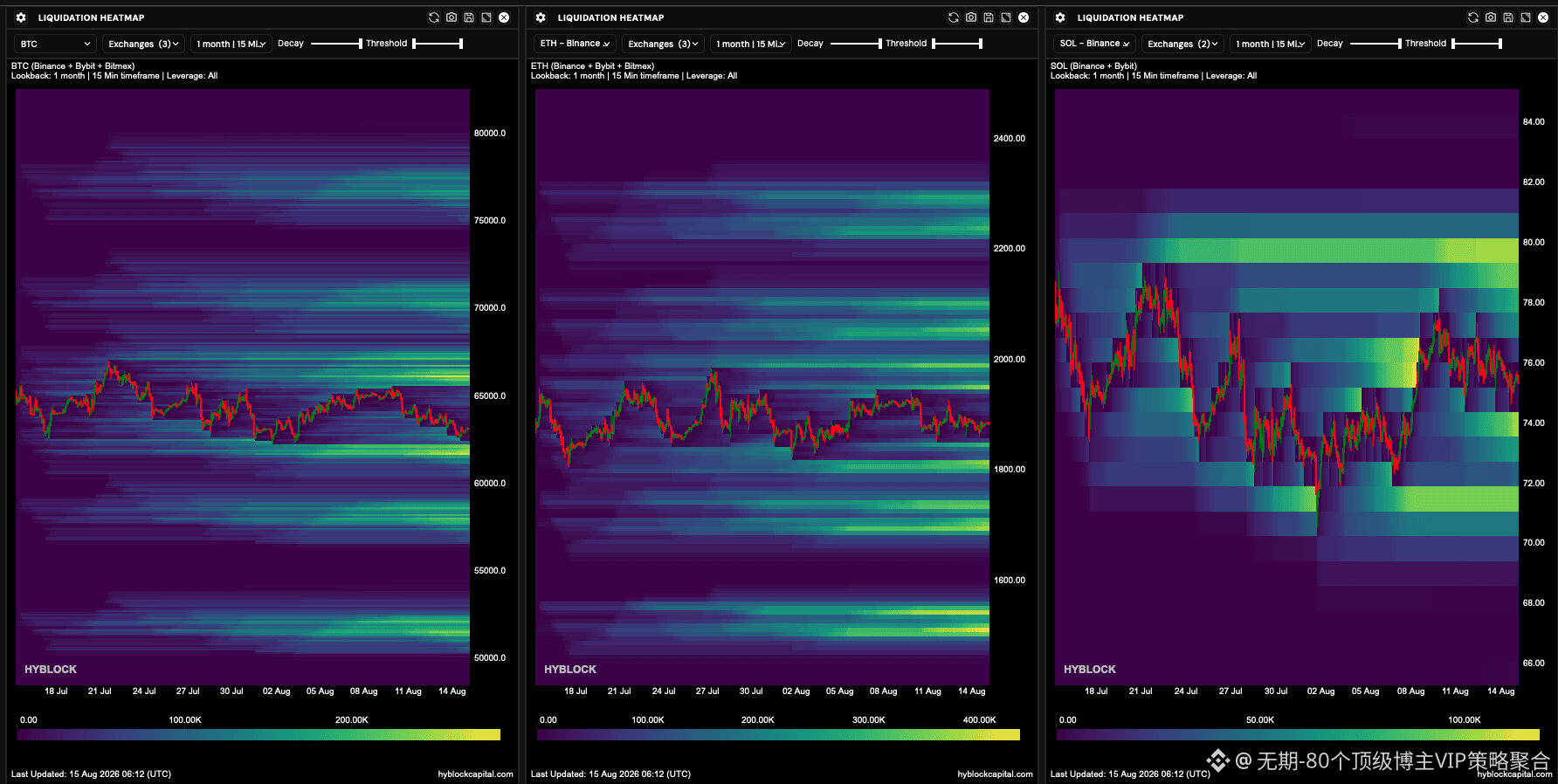
Task: Click 'BTC (Binance + Bybit + Bitmex)' chart subtitle
Action: tap(72, 66)
